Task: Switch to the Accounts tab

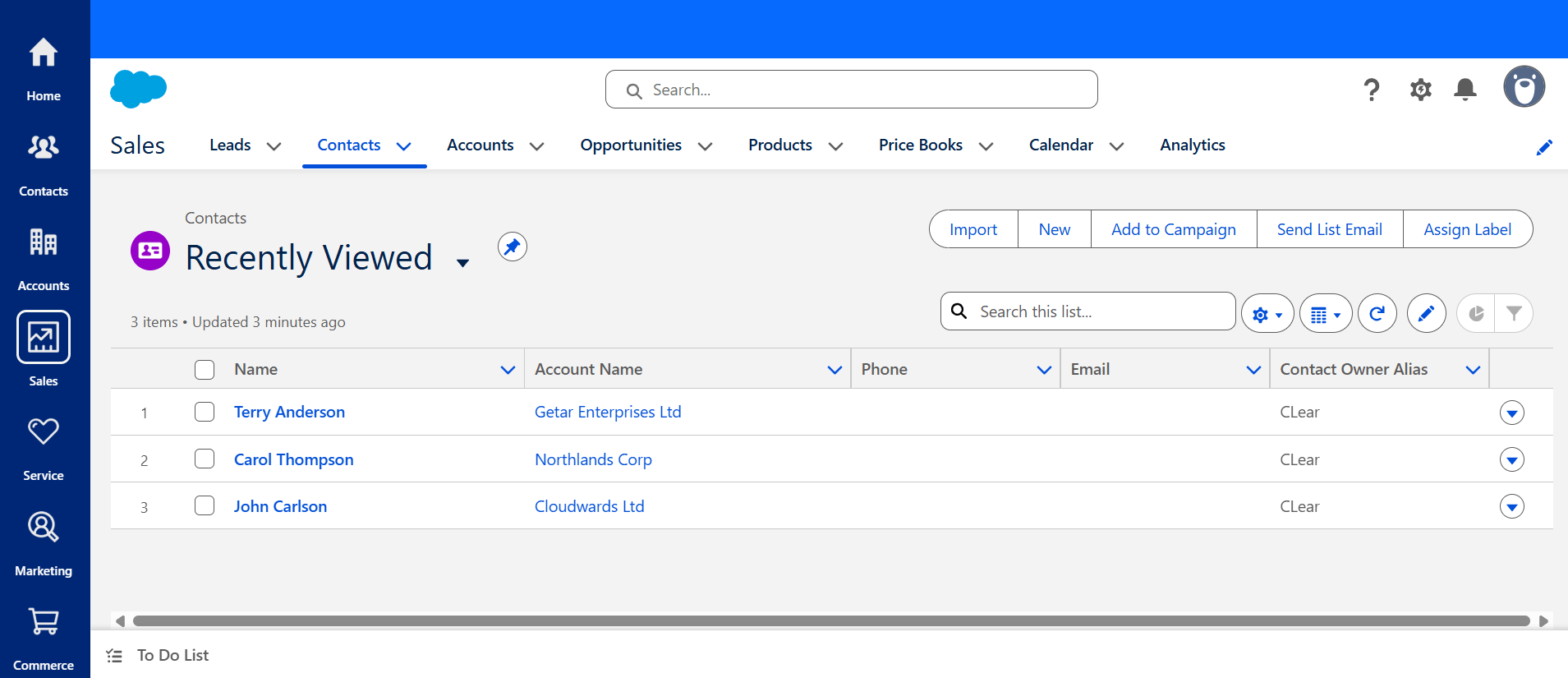Action: click(x=481, y=145)
